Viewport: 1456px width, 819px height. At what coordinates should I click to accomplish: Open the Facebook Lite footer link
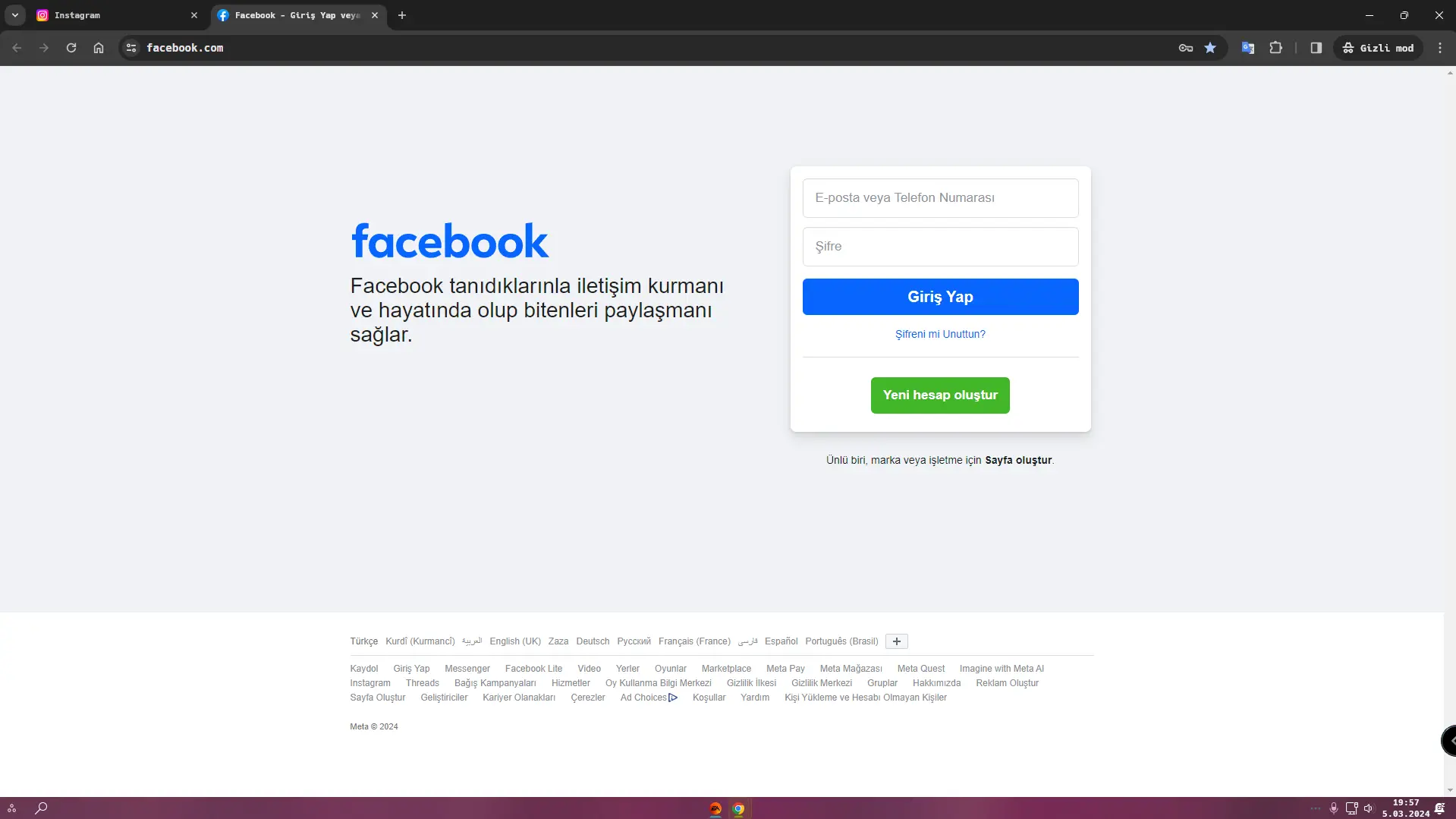click(x=533, y=669)
